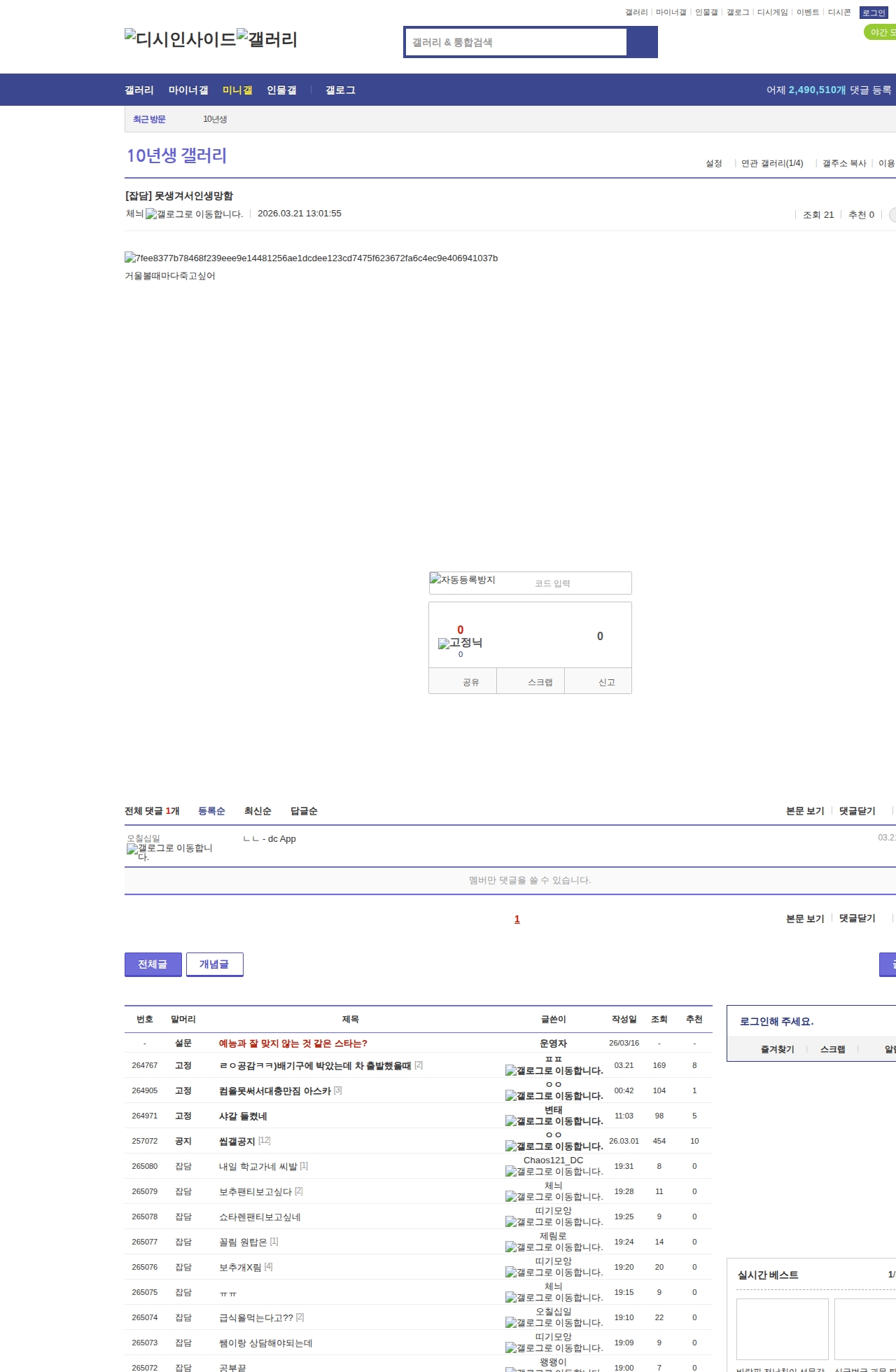Screen dimensions: 896x1372
Task: Sort comments by 최신순
Action: pyautogui.click(x=258, y=811)
